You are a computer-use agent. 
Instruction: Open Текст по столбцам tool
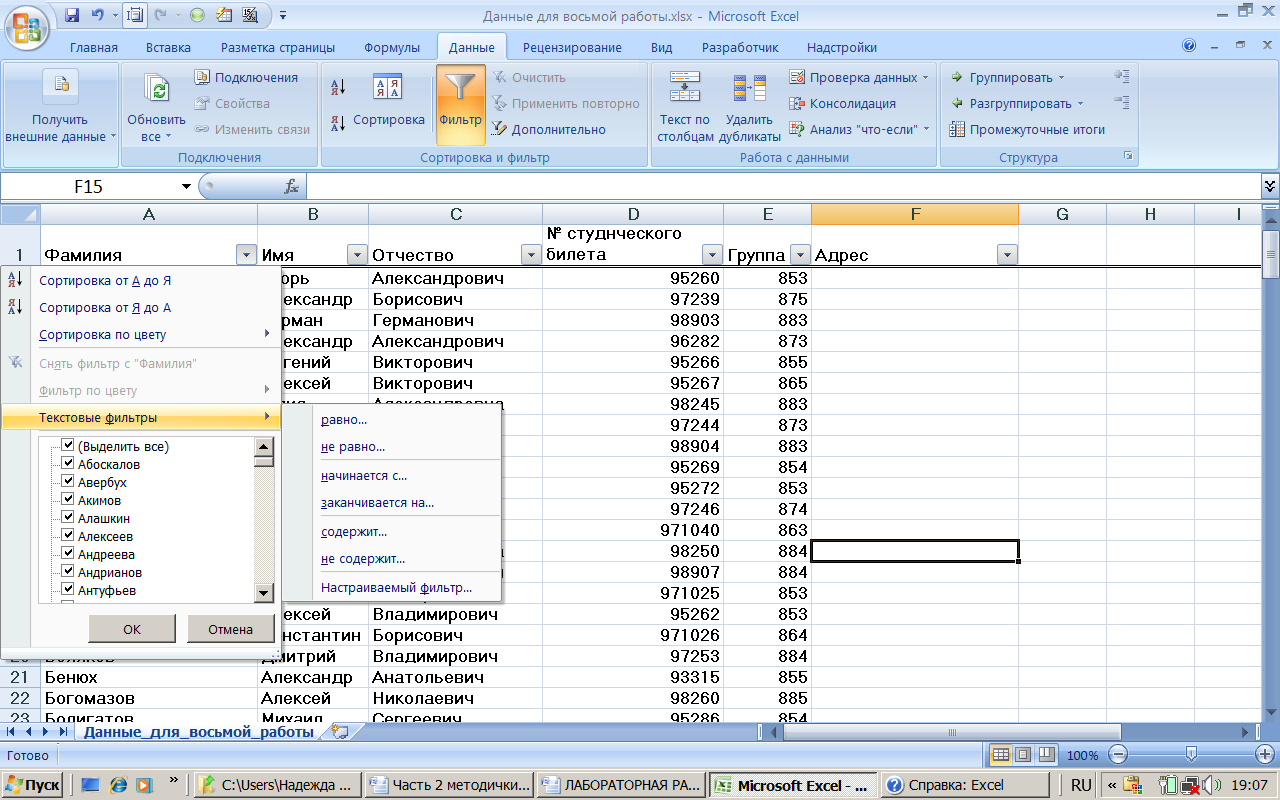point(685,107)
